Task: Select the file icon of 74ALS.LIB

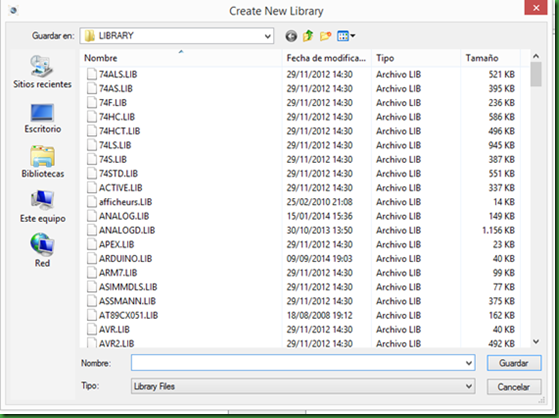Action: (92, 74)
